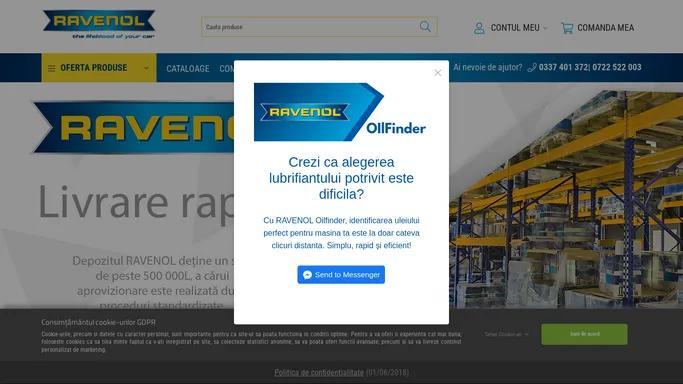Click the 0722 522 003 phone number

tap(617, 67)
